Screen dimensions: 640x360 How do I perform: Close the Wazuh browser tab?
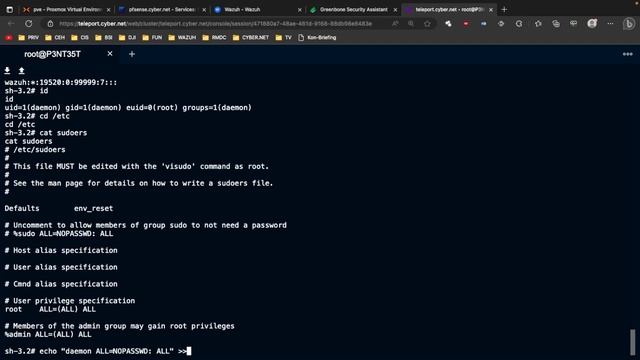(x=300, y=9)
